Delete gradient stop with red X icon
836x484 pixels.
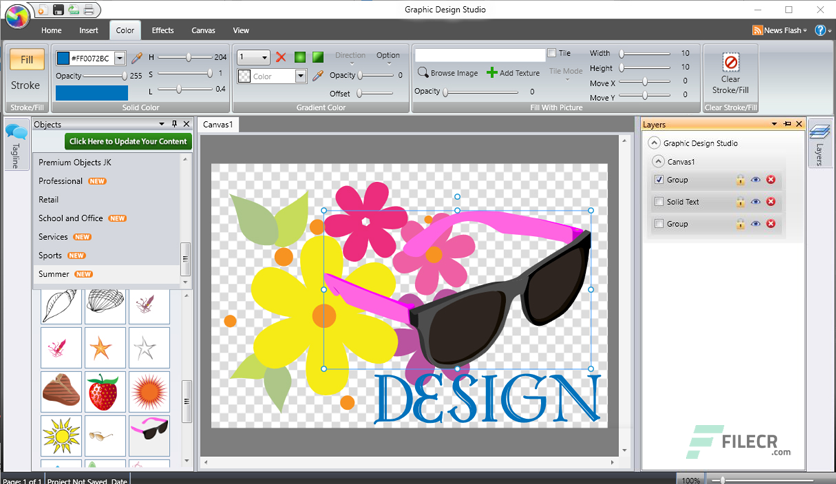tap(281, 57)
